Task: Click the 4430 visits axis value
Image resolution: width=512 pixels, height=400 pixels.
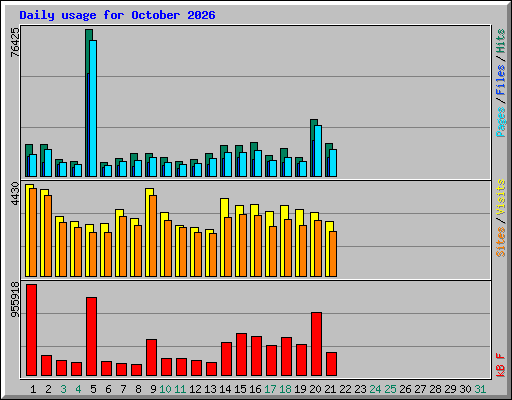Action: 15,193
